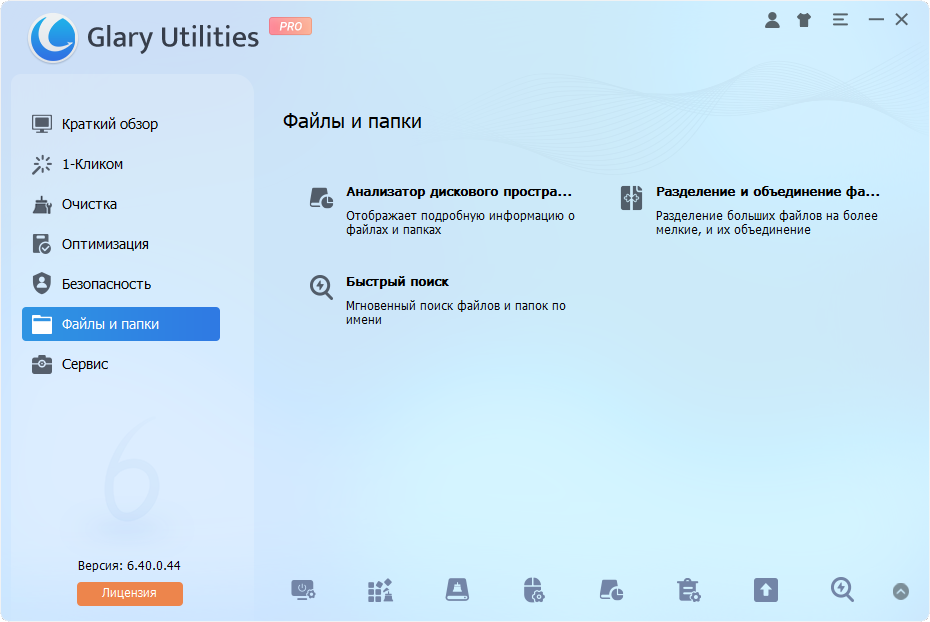The width and height of the screenshot is (930, 622).
Task: Click disk space analyzer icon in bottom toolbar
Action: tap(611, 591)
